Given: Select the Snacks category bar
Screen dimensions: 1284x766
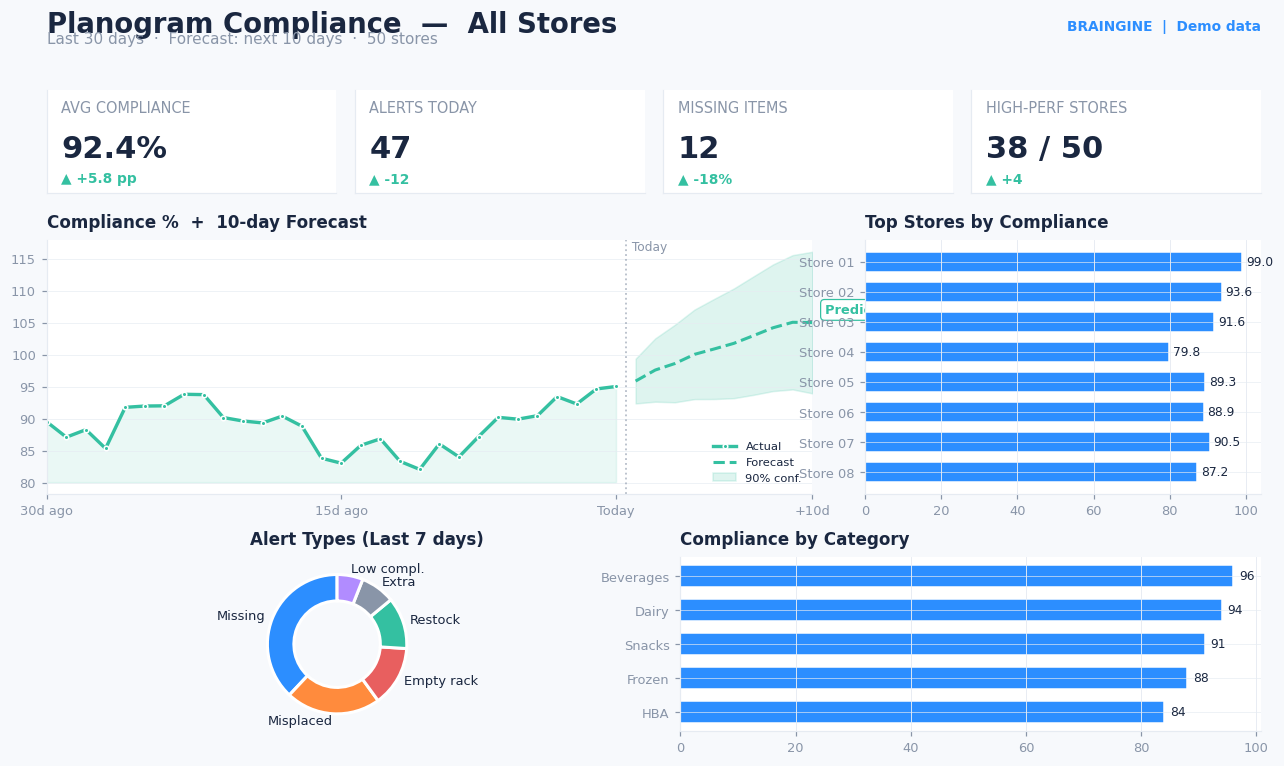Looking at the screenshot, I should [x=942, y=644].
